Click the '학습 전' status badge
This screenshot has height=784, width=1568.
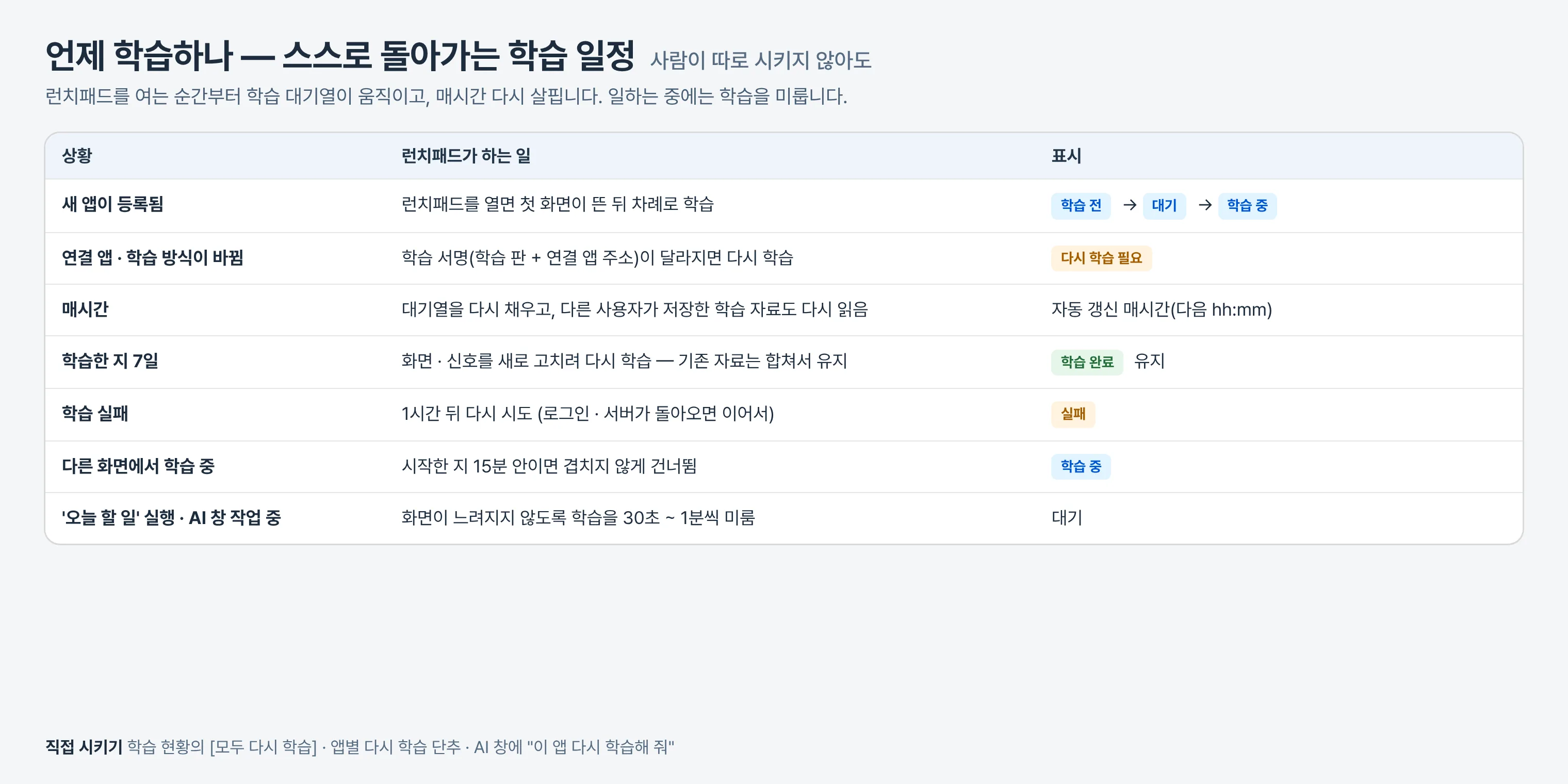(x=1081, y=206)
